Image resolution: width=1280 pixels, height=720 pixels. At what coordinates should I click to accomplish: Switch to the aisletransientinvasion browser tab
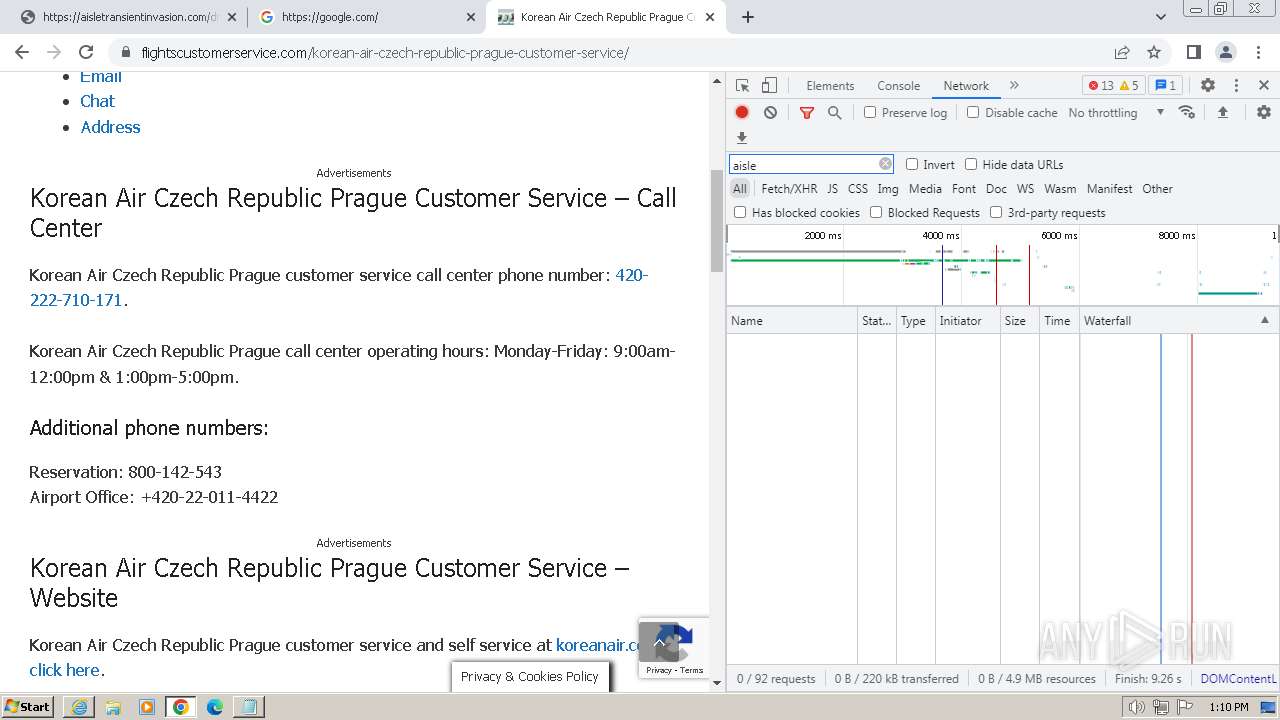coord(128,17)
